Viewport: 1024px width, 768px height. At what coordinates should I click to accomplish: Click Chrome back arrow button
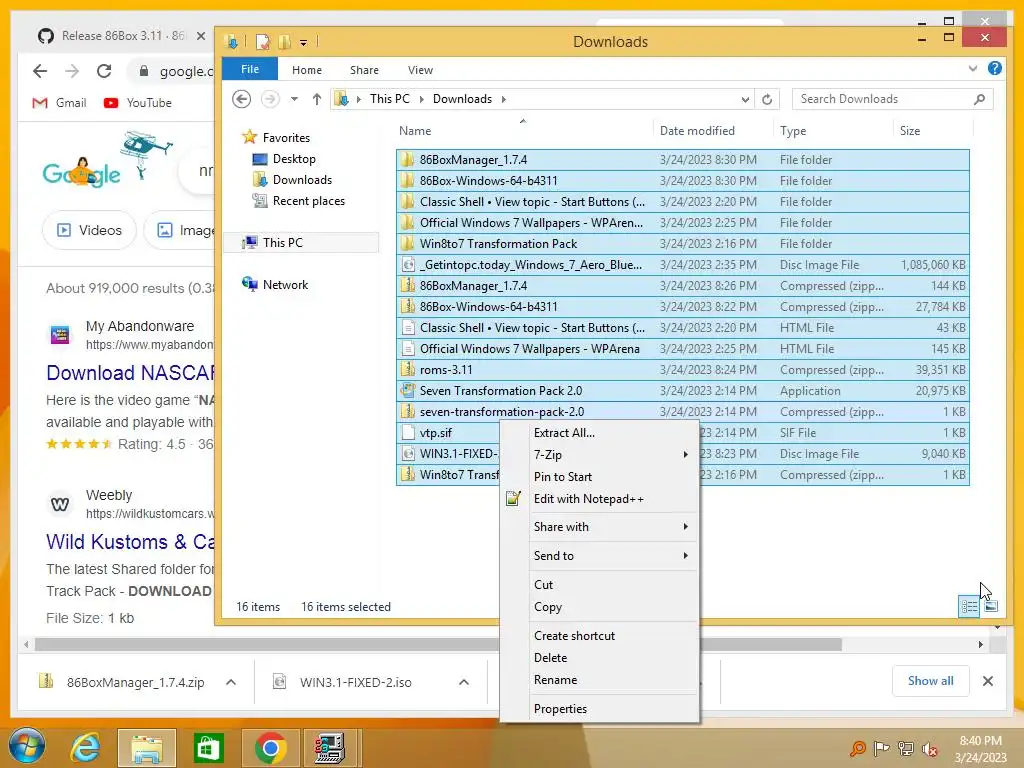point(40,71)
